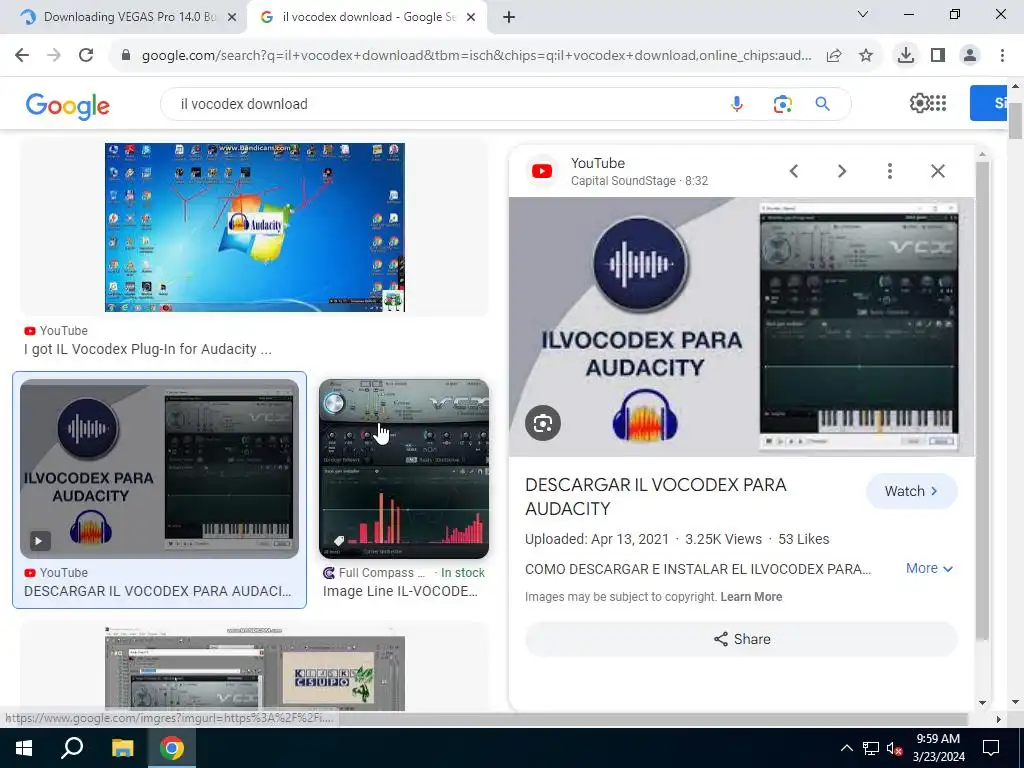Viewport: 1024px width, 768px height.
Task: Click 'Uploaded: Apr 13, 2021' text
Action: click(597, 539)
